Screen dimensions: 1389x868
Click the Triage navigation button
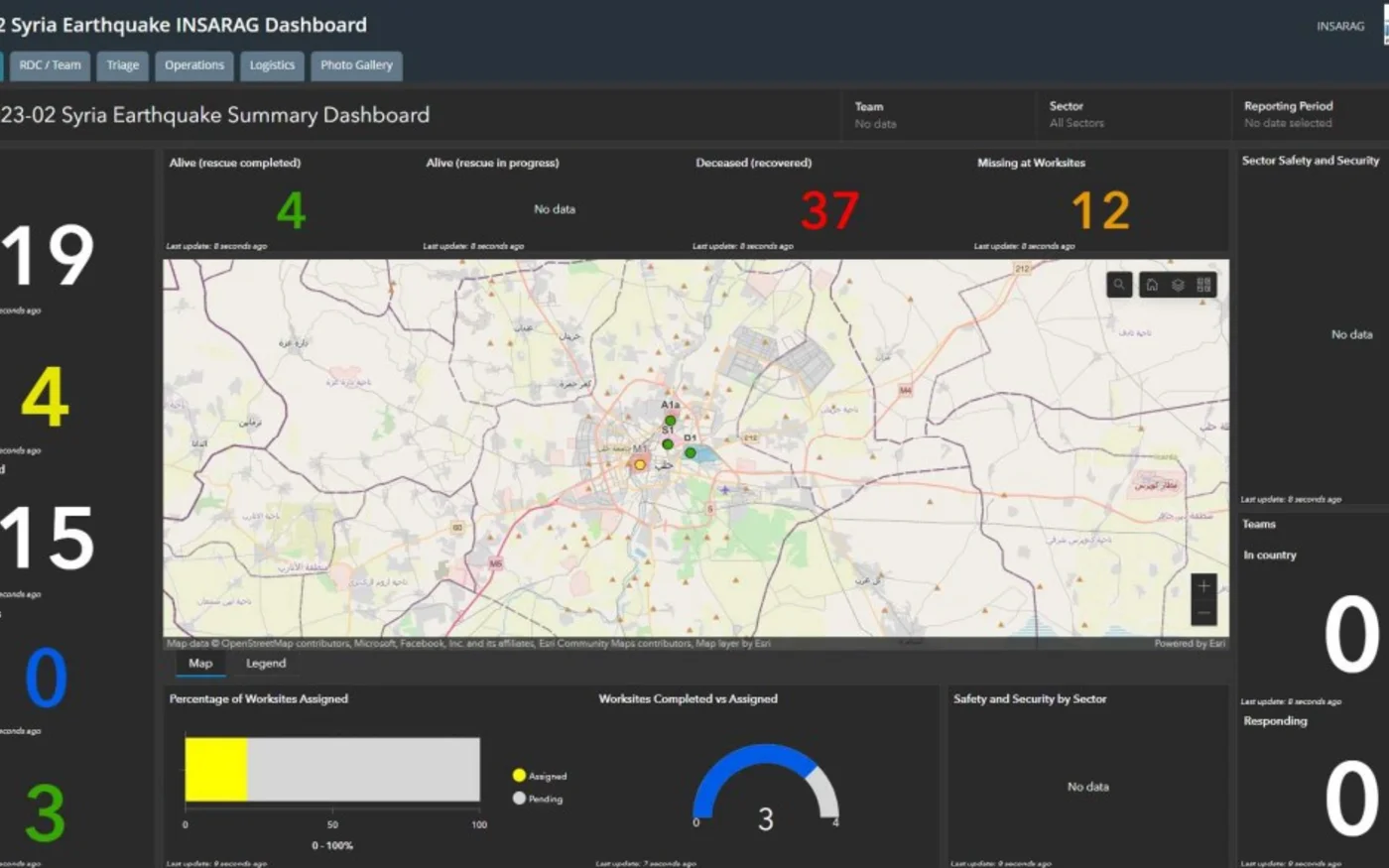click(122, 64)
